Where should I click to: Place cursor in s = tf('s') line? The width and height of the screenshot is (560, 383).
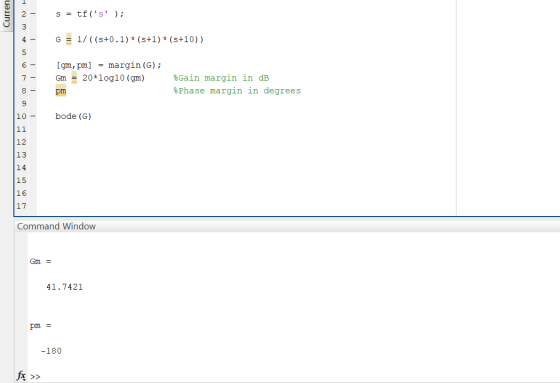(90, 14)
